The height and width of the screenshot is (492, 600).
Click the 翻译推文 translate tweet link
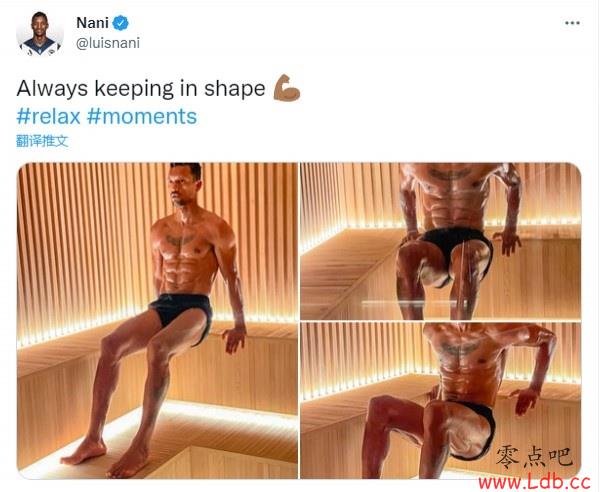point(42,141)
